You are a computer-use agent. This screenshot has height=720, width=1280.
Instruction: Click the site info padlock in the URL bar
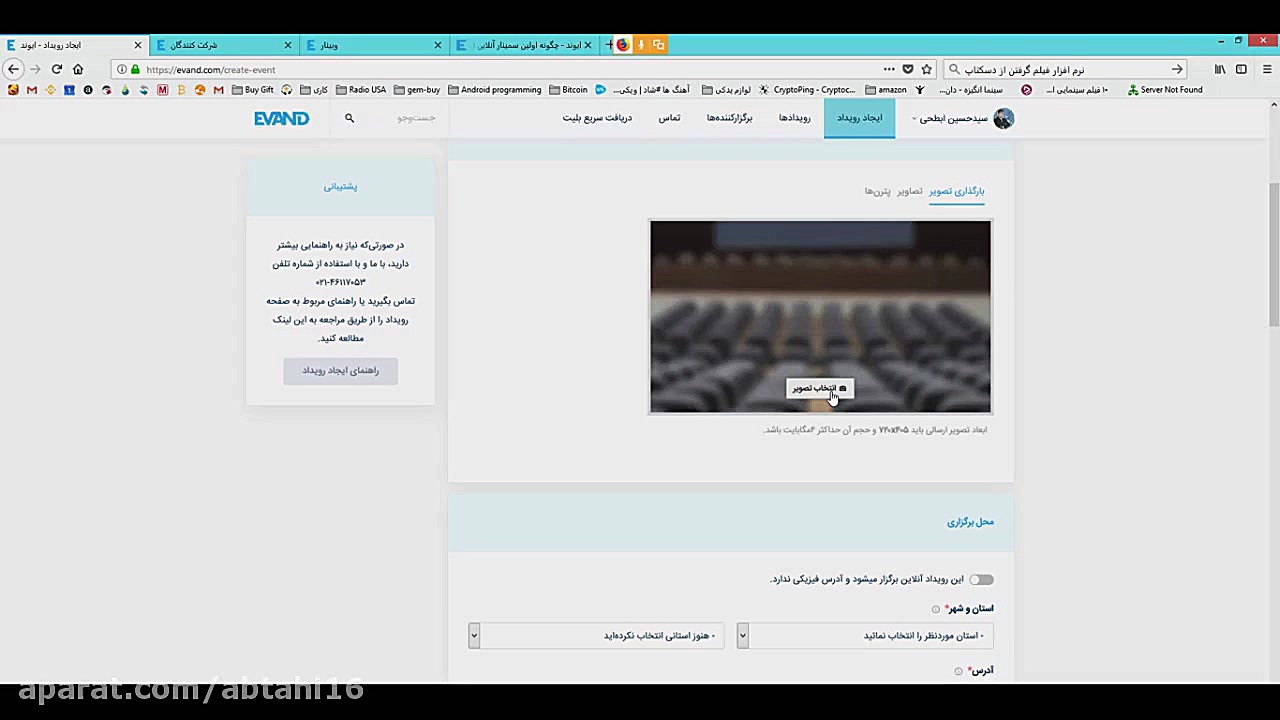pyautogui.click(x=135, y=69)
